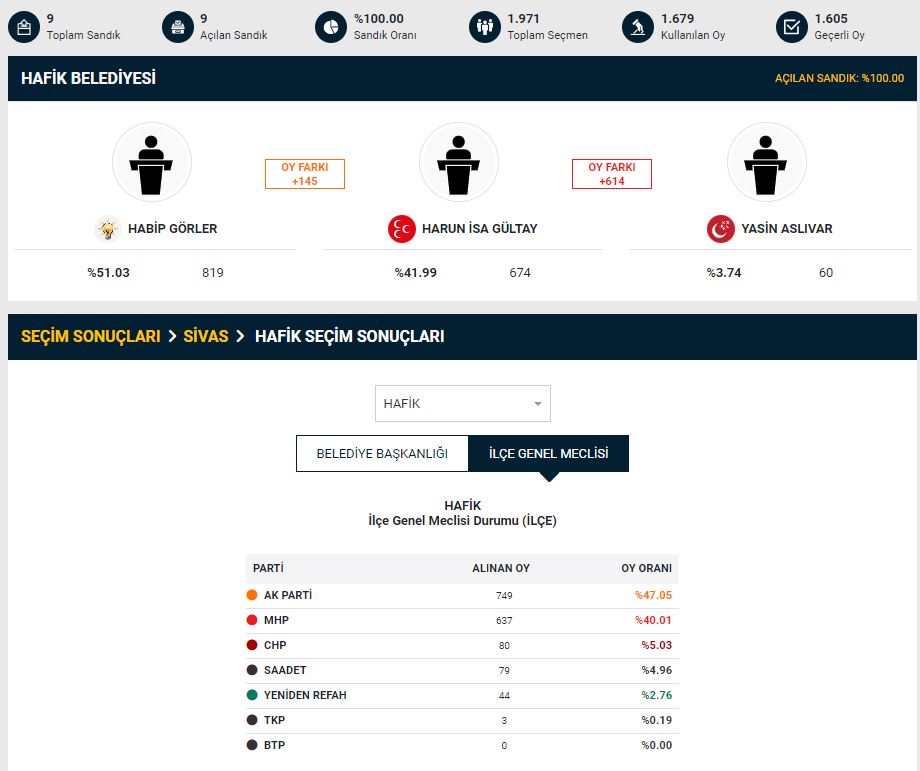
Task: Click Yasin Aslıvar's party logo
Action: point(720,229)
